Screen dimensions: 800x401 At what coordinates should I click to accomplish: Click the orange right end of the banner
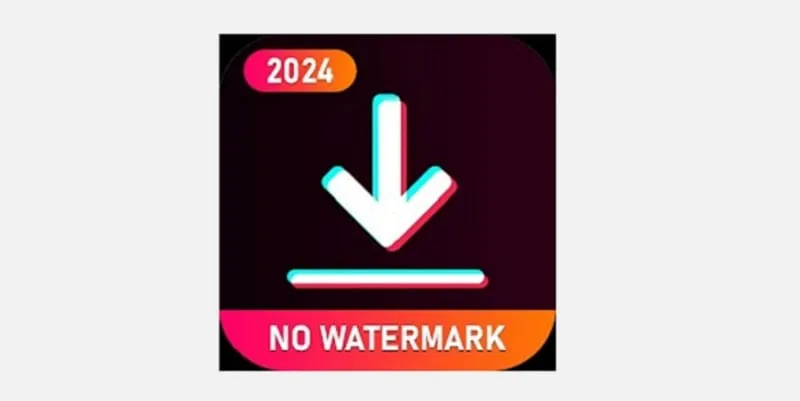(531, 337)
